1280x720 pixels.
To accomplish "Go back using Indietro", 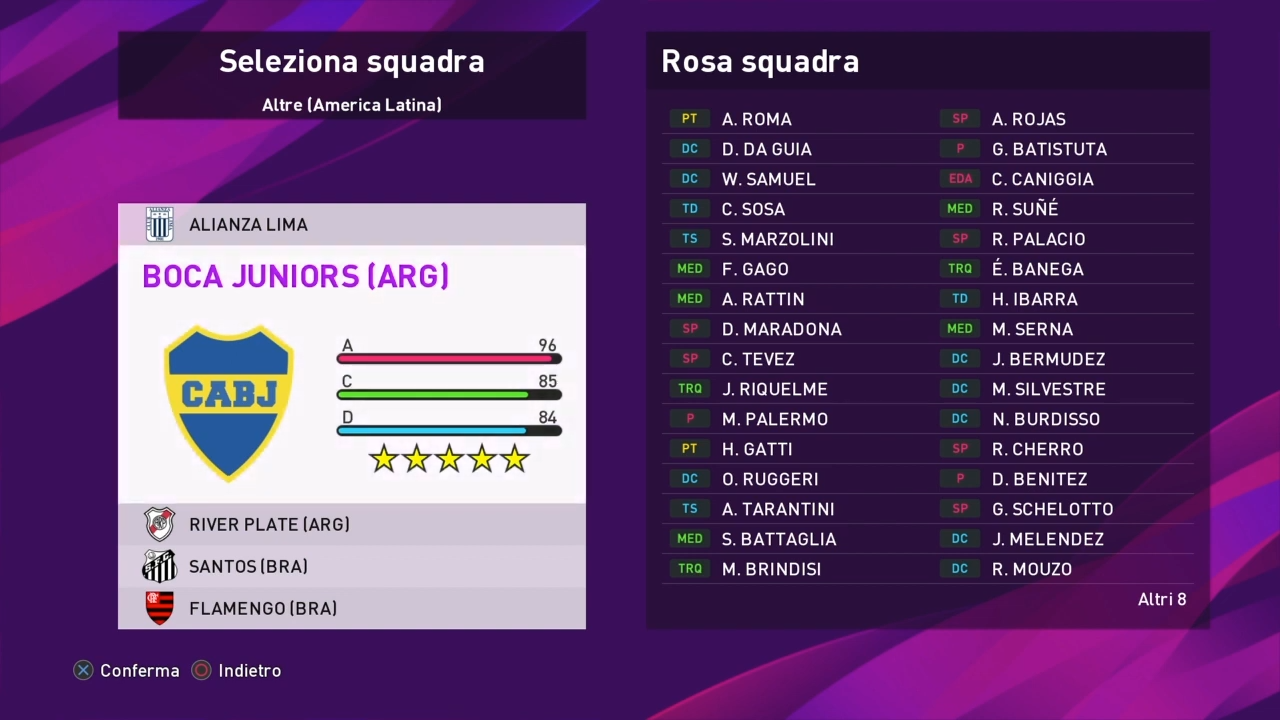I will pos(250,671).
